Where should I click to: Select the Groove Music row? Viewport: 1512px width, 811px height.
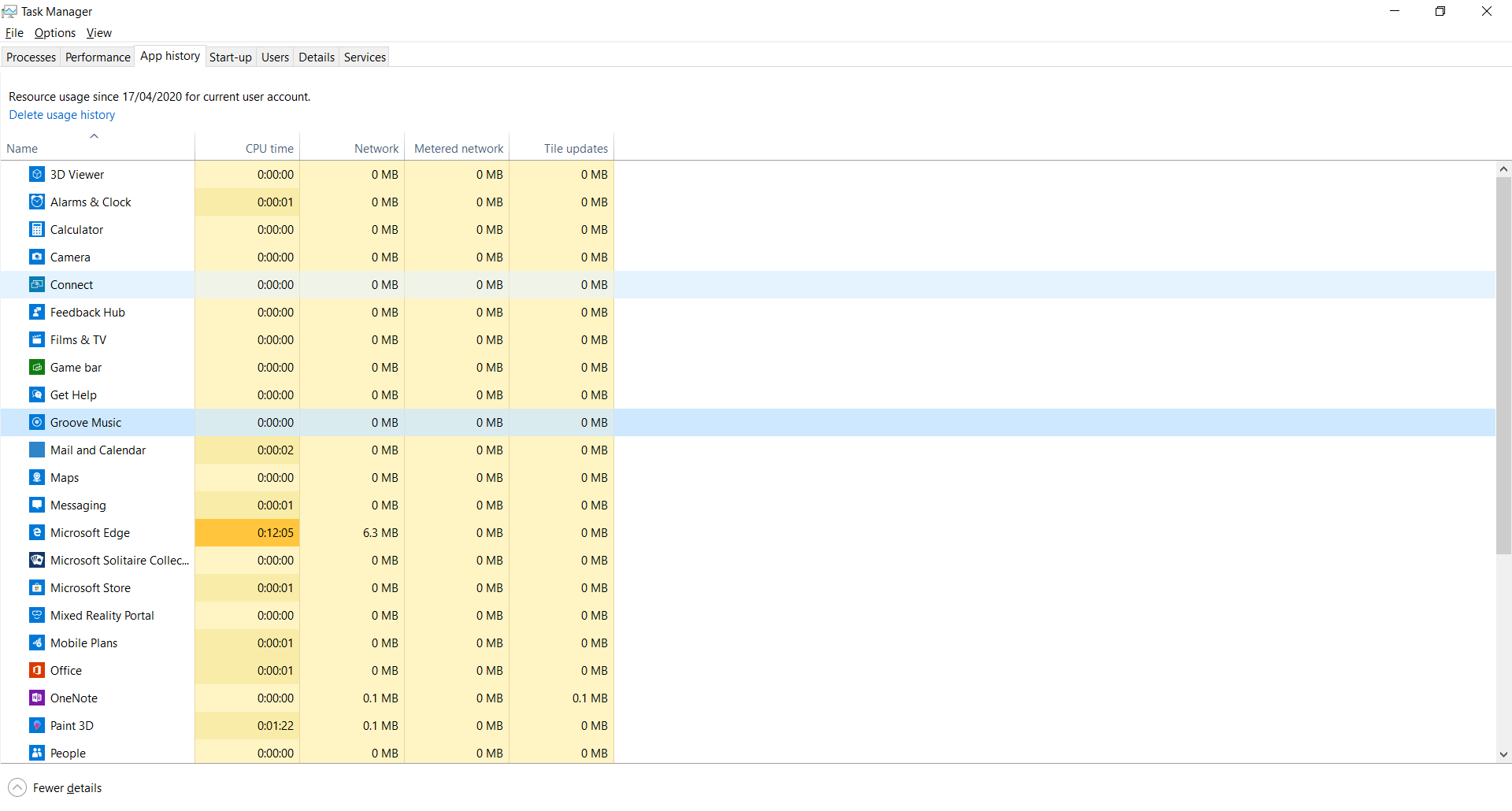86,422
